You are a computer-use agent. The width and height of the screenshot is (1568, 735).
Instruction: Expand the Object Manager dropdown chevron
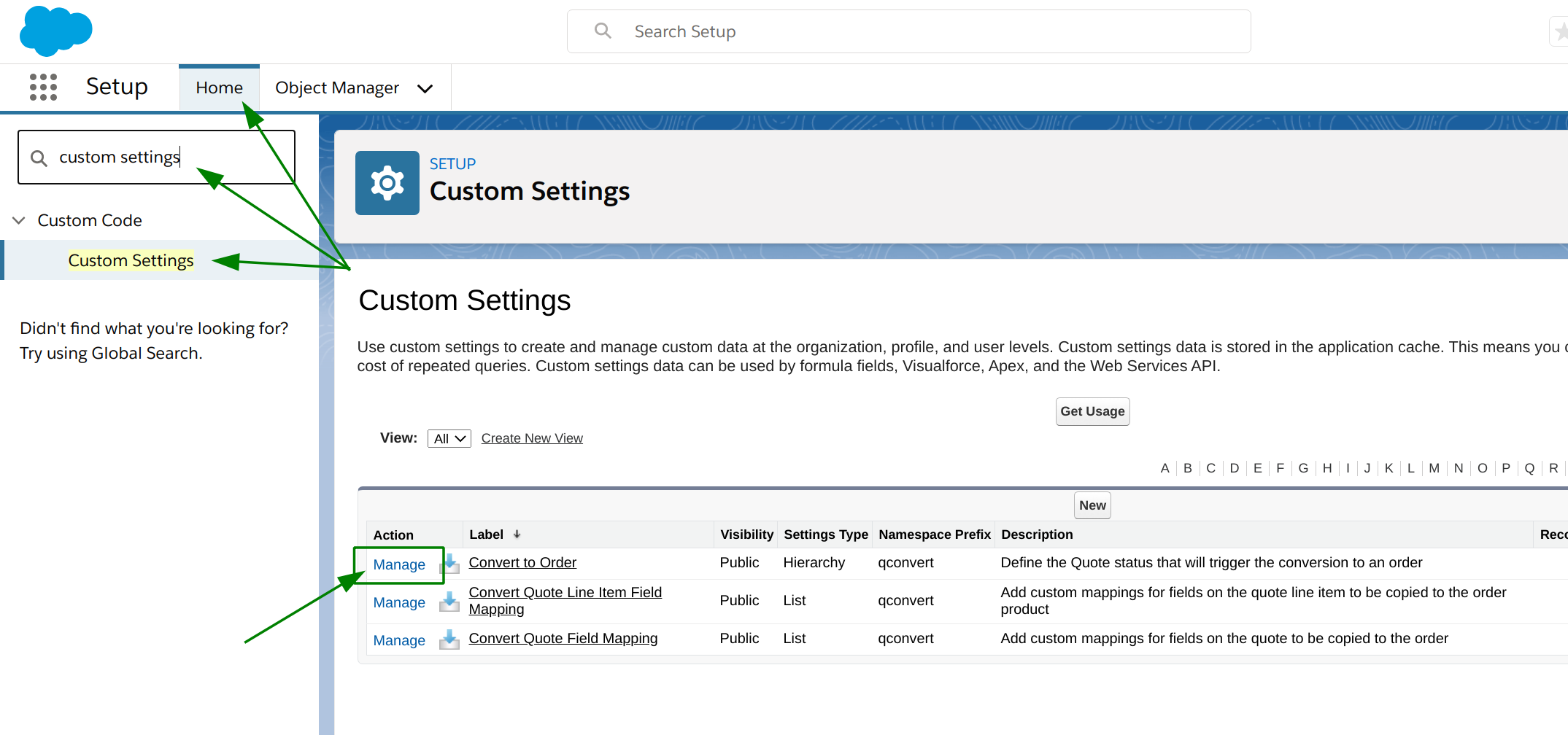point(425,89)
